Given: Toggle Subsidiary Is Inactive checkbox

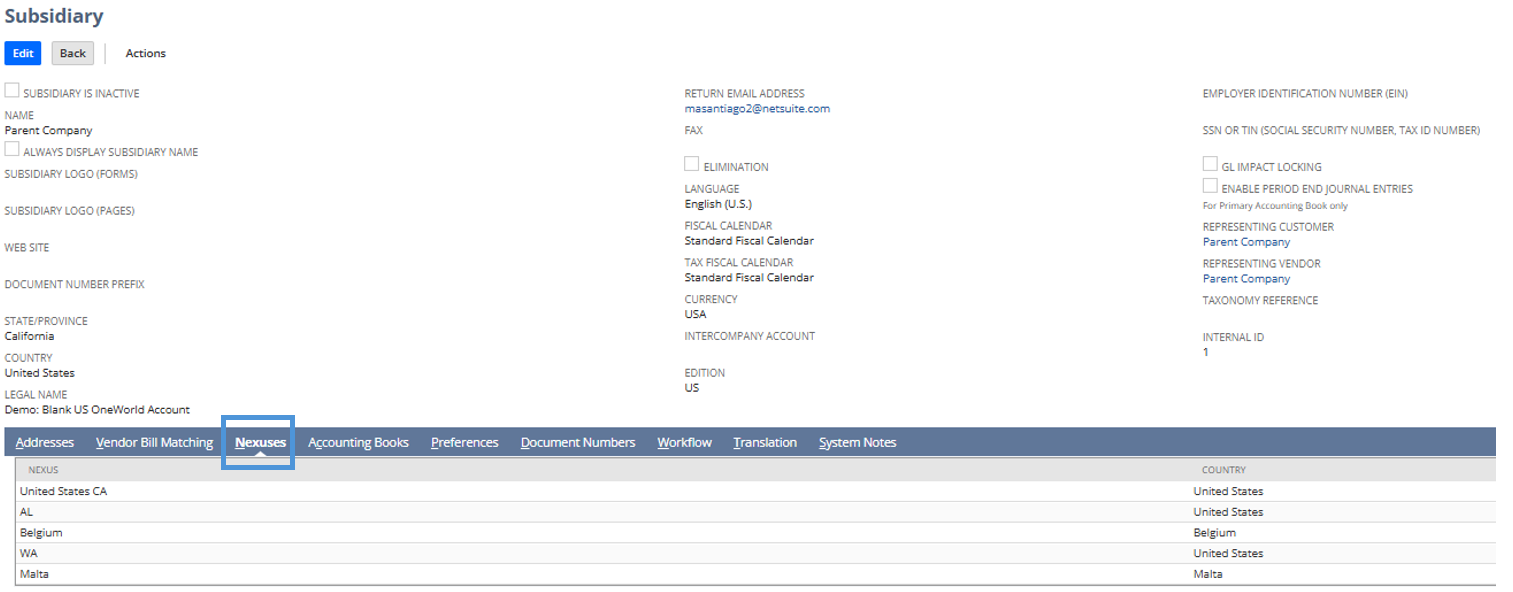Looking at the screenshot, I should [12, 91].
